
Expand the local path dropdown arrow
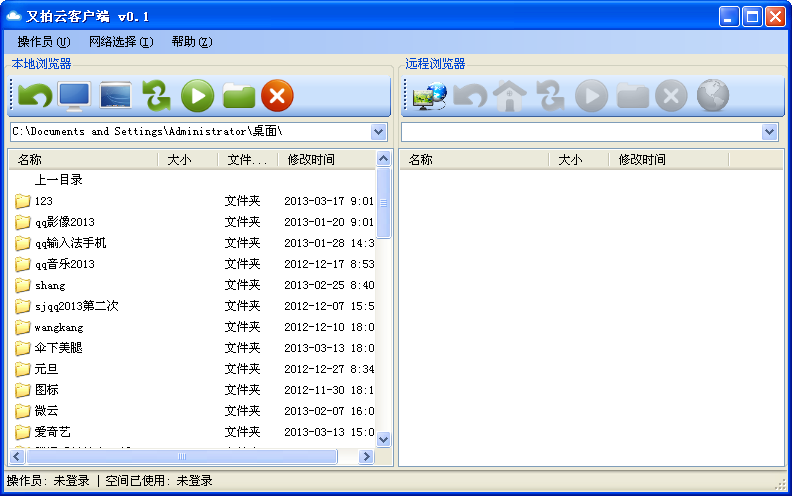[x=379, y=132]
